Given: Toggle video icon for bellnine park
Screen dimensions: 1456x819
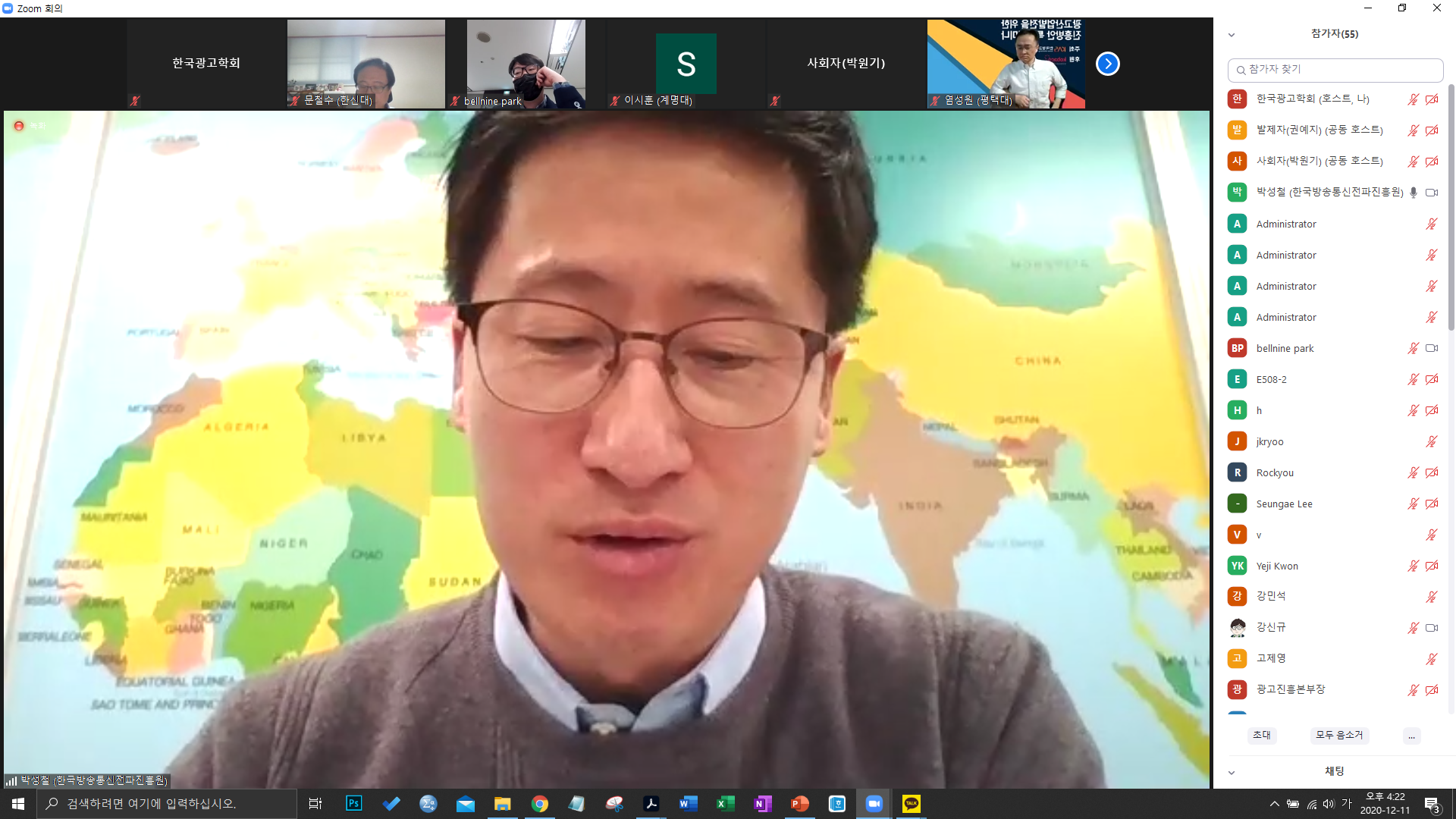Looking at the screenshot, I should 1432,348.
